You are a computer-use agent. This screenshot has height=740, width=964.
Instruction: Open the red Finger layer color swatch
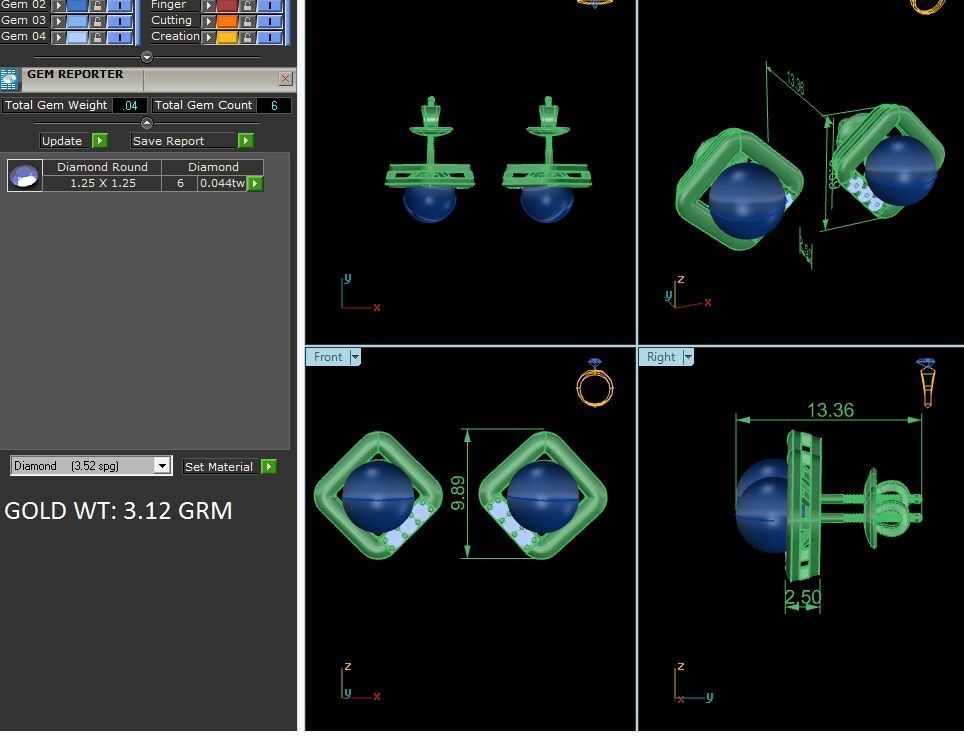point(227,6)
